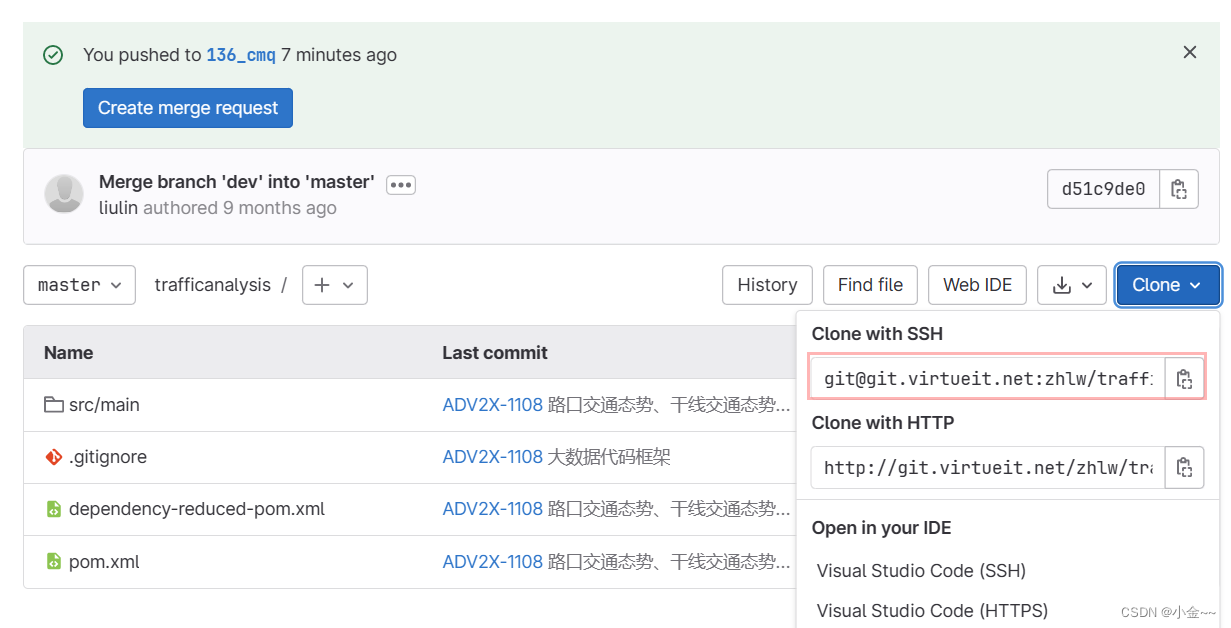This screenshot has width=1231, height=628.
Task: Click the liulin author name
Action: (118, 208)
